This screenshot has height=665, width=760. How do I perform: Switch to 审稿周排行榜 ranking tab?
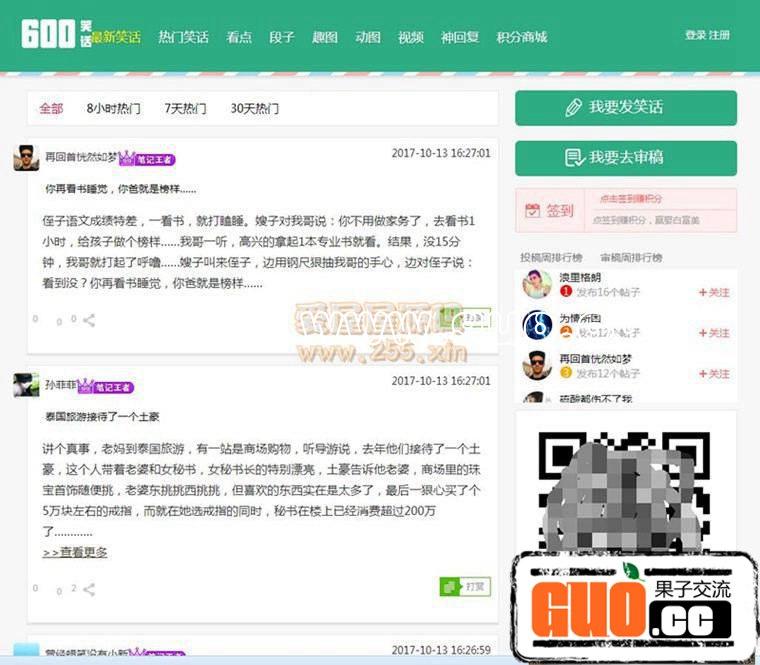pos(631,257)
